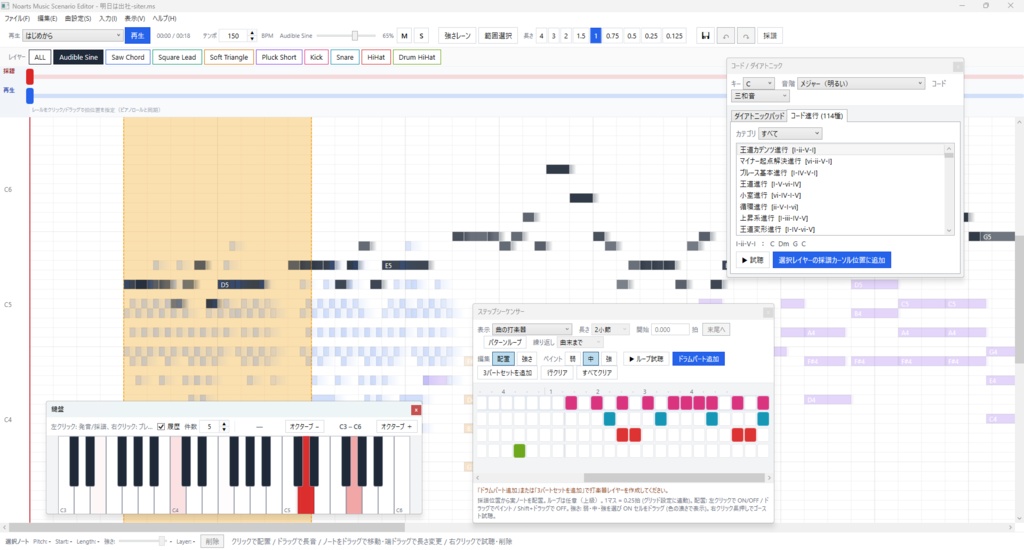The width and height of the screenshot is (1024, 550).
Task: Close the ステップシーケンサー panel
Action: pos(768,312)
